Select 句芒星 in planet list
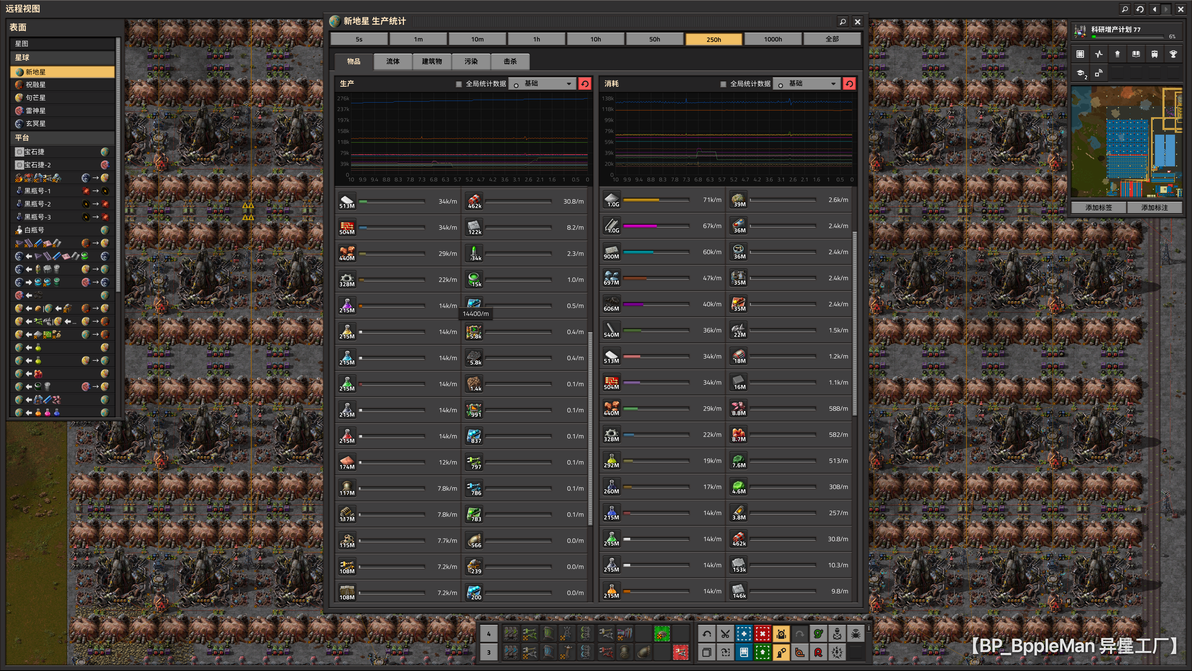The width and height of the screenshot is (1192, 671). [62, 97]
